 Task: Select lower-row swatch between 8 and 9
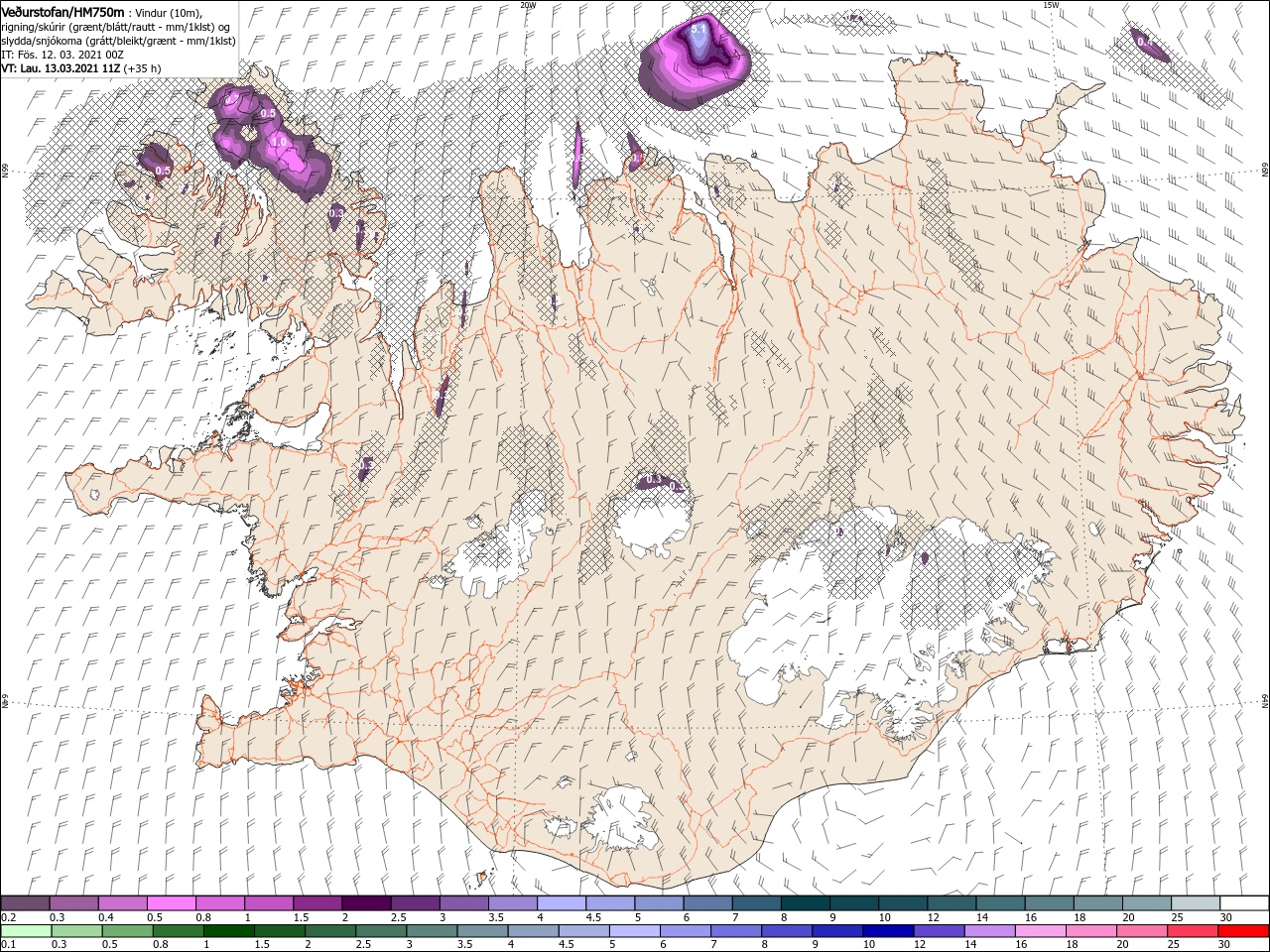click(788, 931)
